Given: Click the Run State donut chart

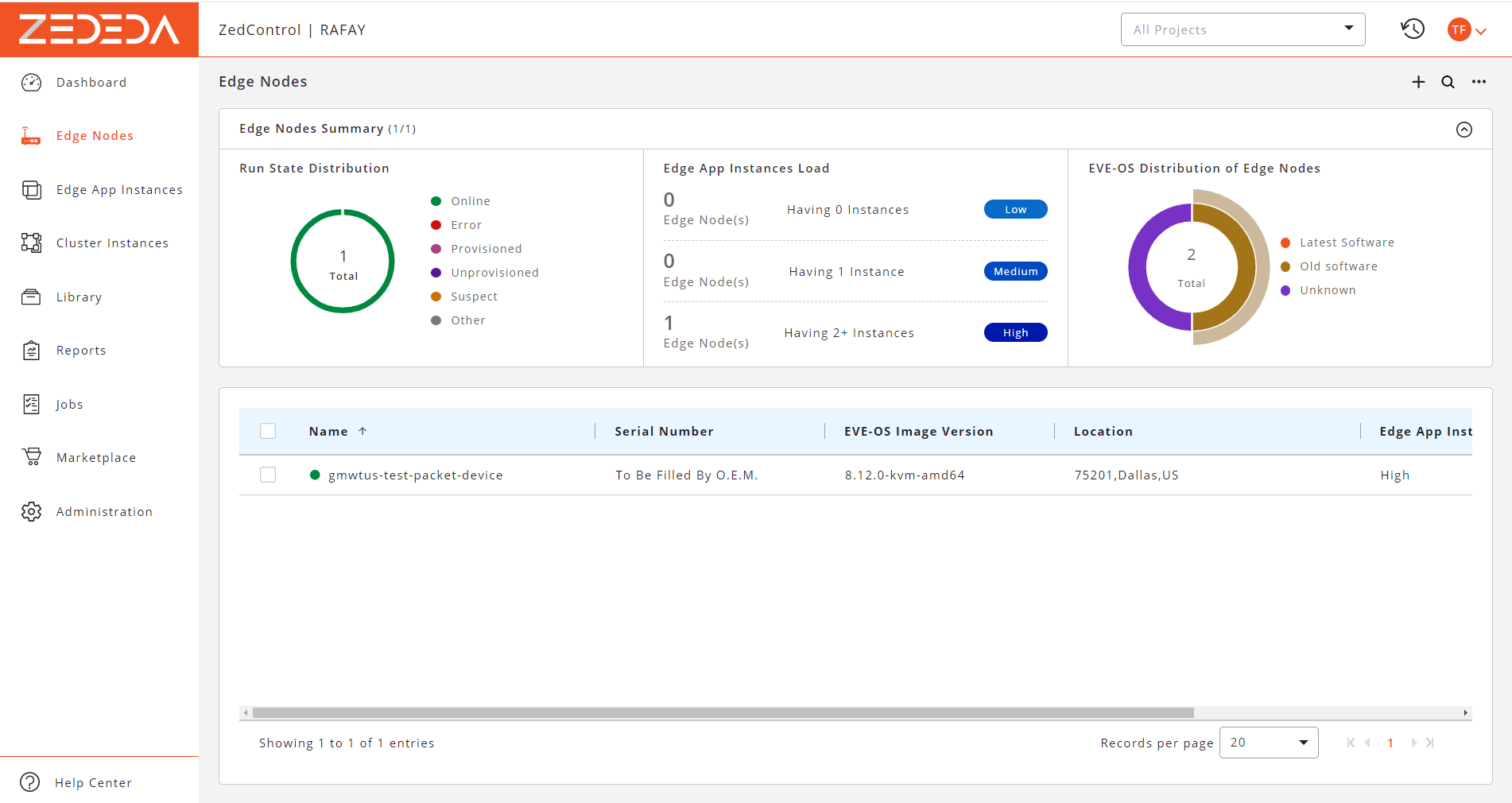Looking at the screenshot, I should coord(343,261).
